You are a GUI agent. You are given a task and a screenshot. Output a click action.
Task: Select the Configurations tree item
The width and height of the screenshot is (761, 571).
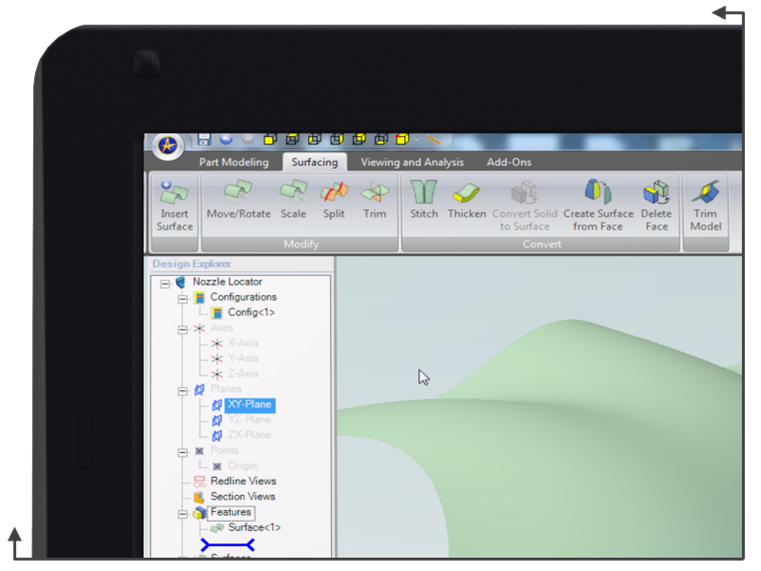[243, 297]
